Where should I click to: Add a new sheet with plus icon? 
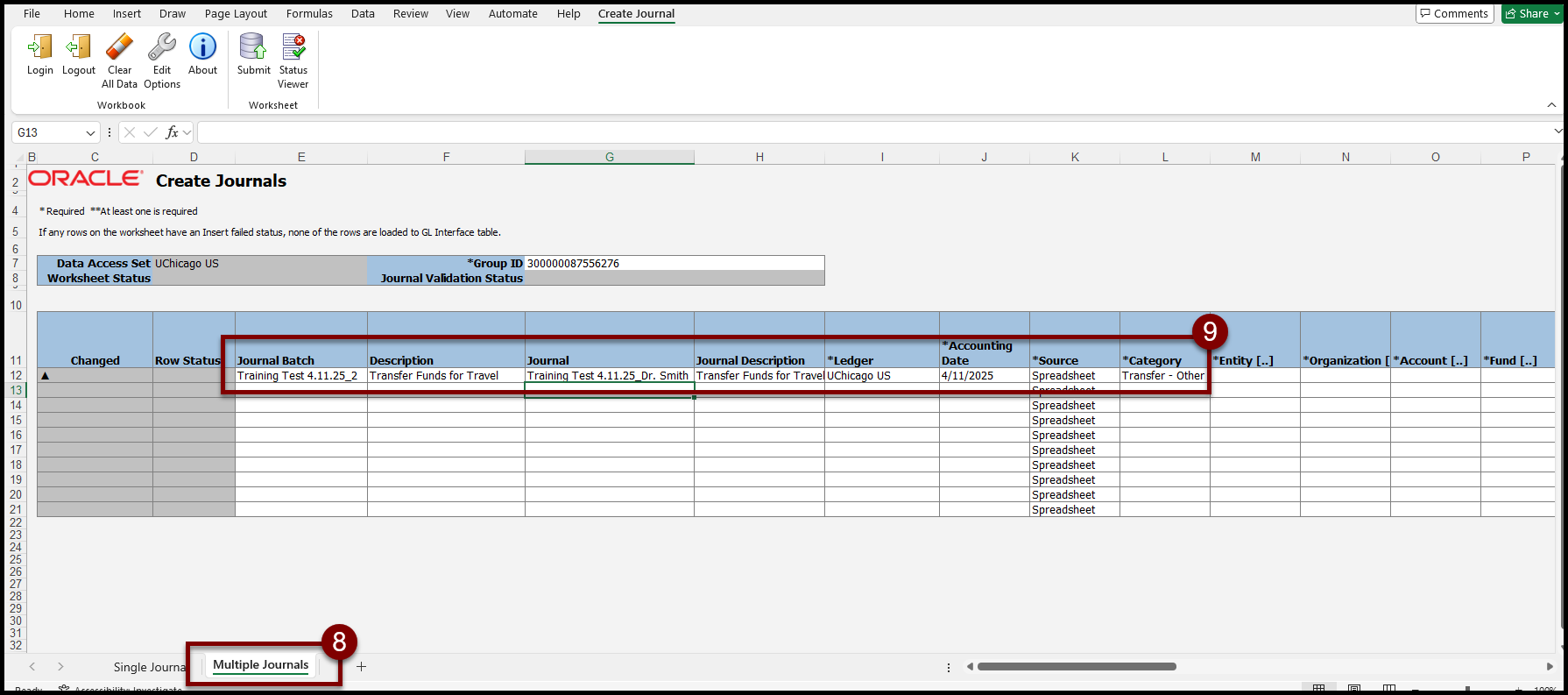tap(361, 667)
